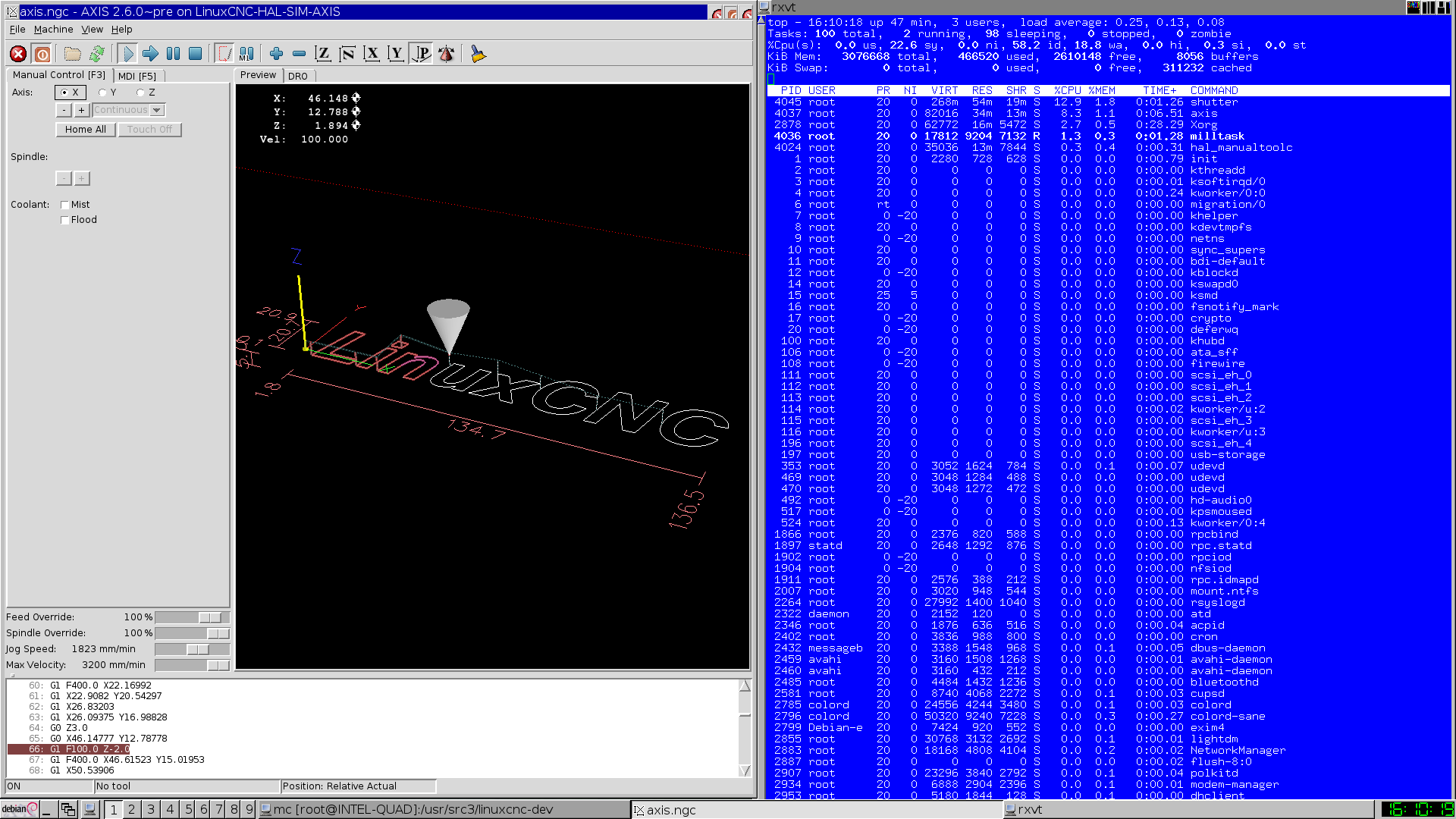Zoom out the preview
The image size is (1456, 819).
[299, 54]
